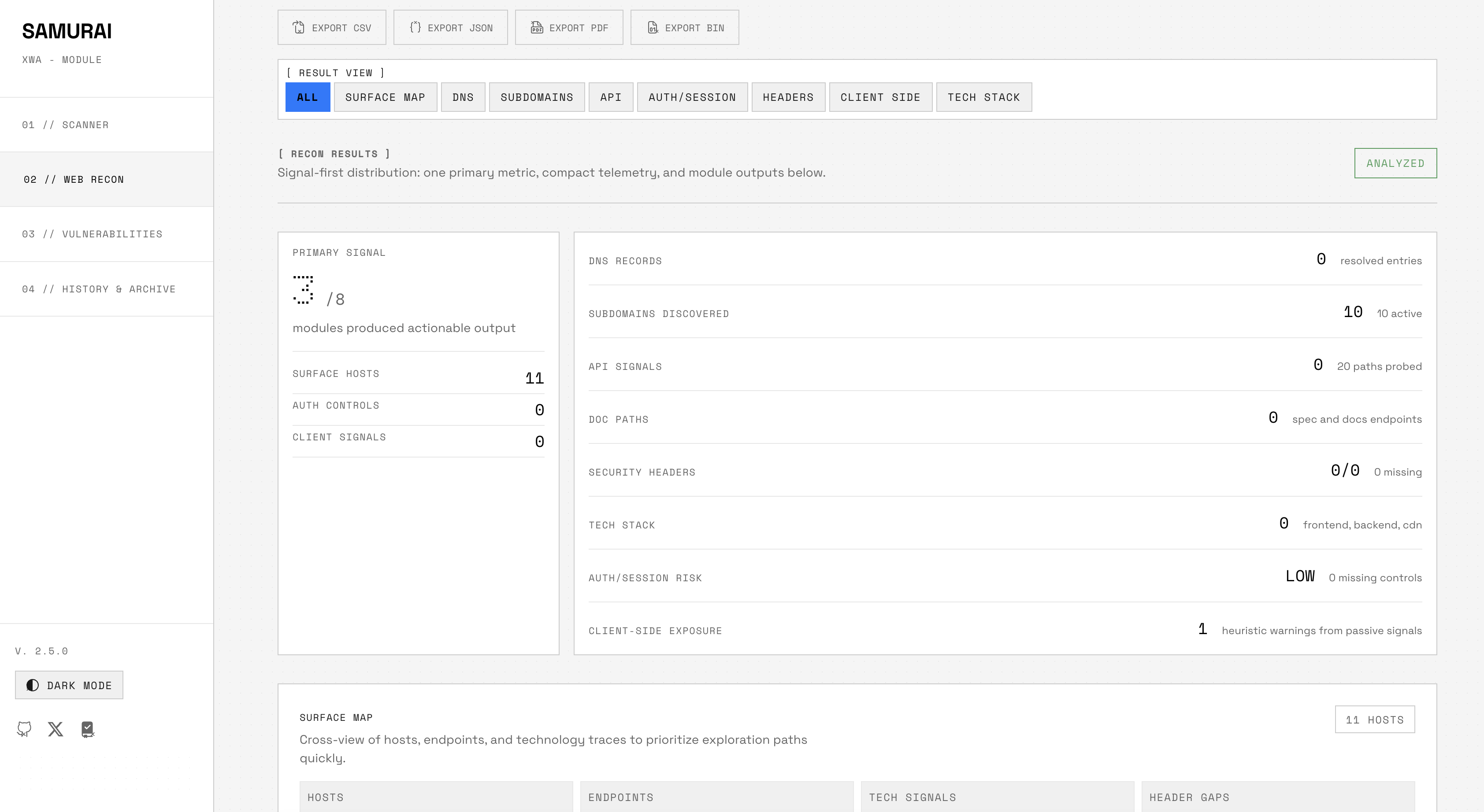The image size is (1484, 812).
Task: Click the checklist document icon in sidebar
Action: coord(88,729)
